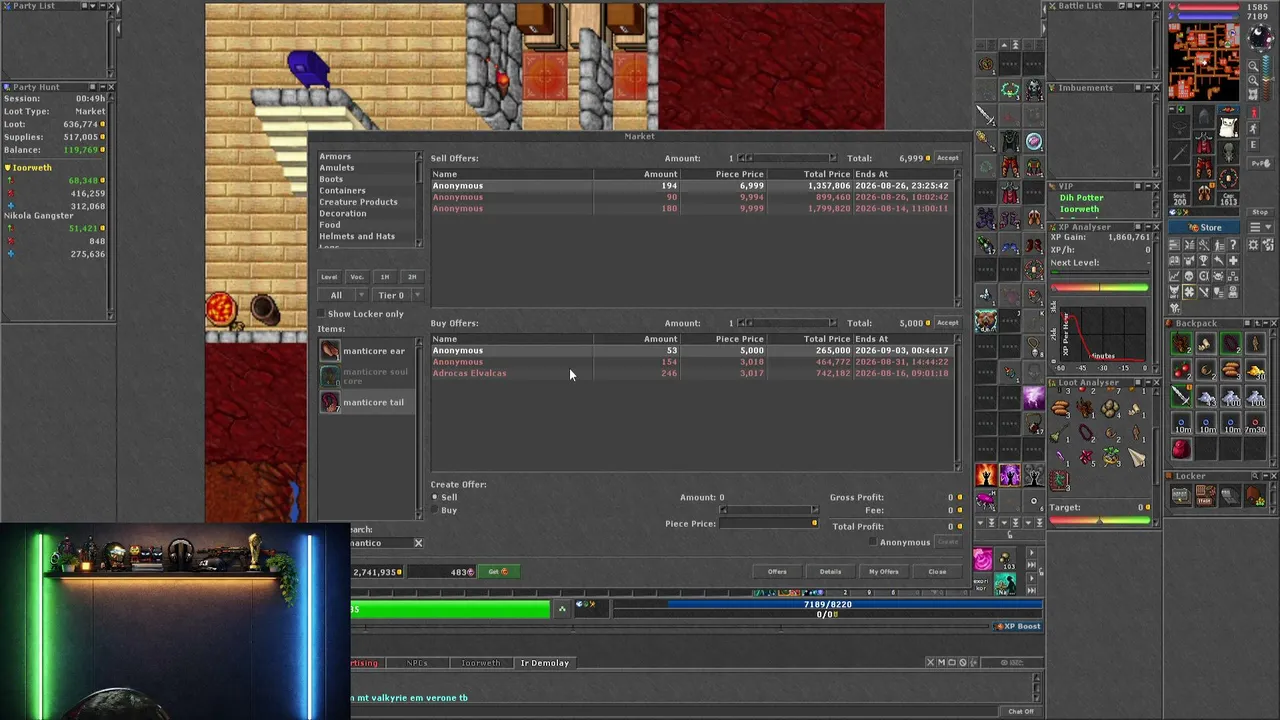The width and height of the screenshot is (1280, 720).
Task: Open the All category filter dropdown
Action: [x=342, y=295]
